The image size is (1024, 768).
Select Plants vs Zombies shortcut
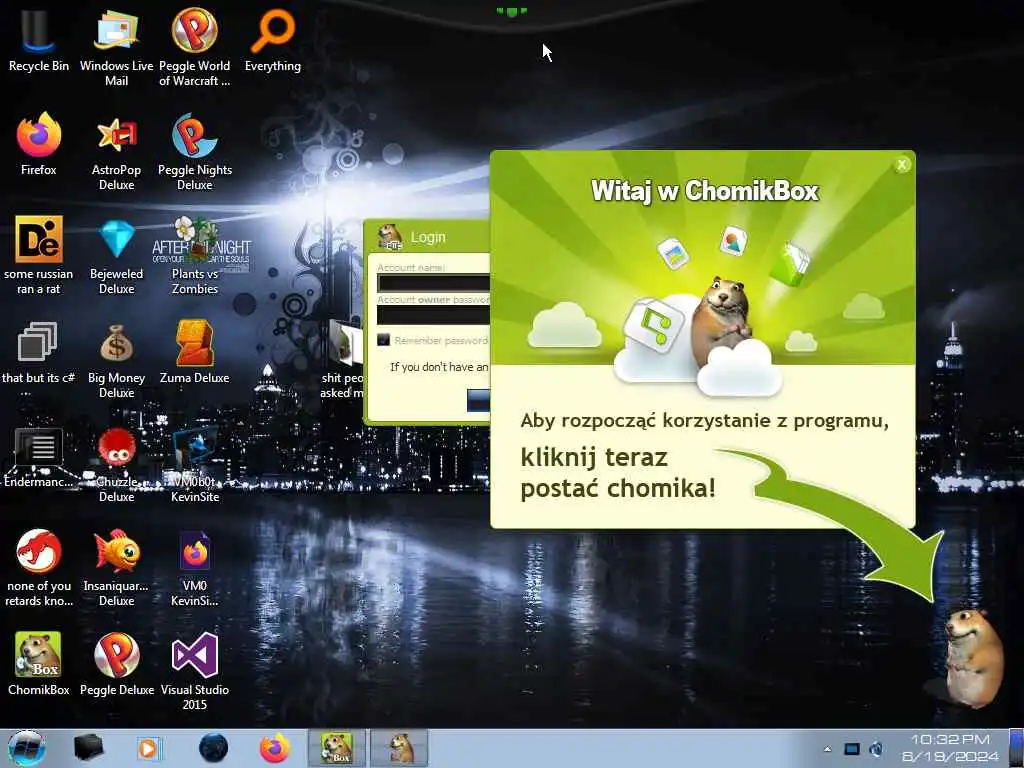(195, 255)
